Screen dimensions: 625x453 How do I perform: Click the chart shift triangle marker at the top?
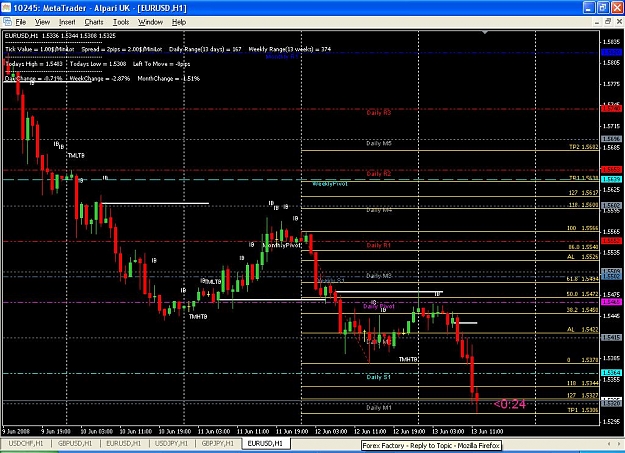[x=485, y=32]
